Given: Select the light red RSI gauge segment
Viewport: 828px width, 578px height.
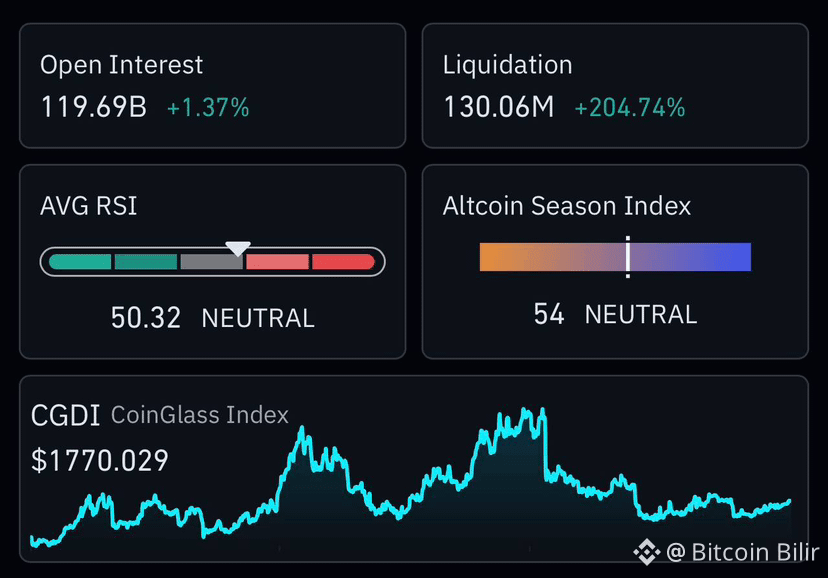Looking at the screenshot, I should tap(277, 262).
